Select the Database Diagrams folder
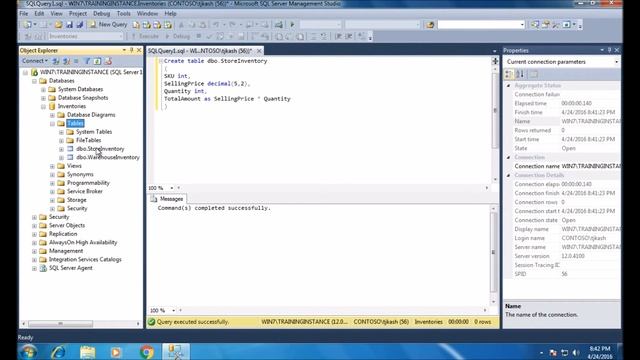Screen dimensions: 640x360 (x=91, y=115)
